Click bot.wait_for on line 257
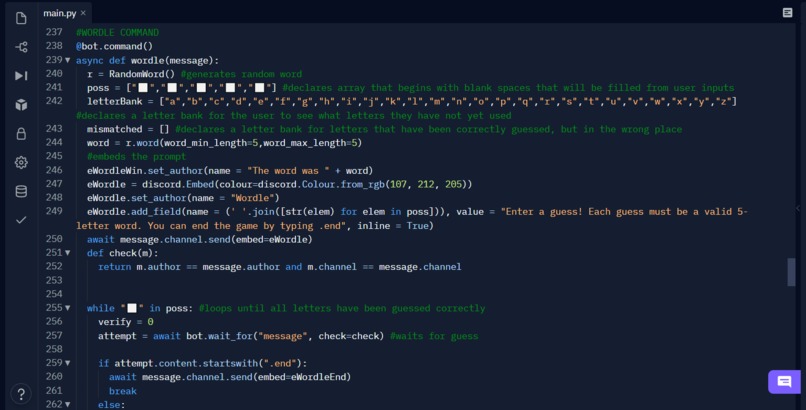806x410 pixels. pos(219,336)
